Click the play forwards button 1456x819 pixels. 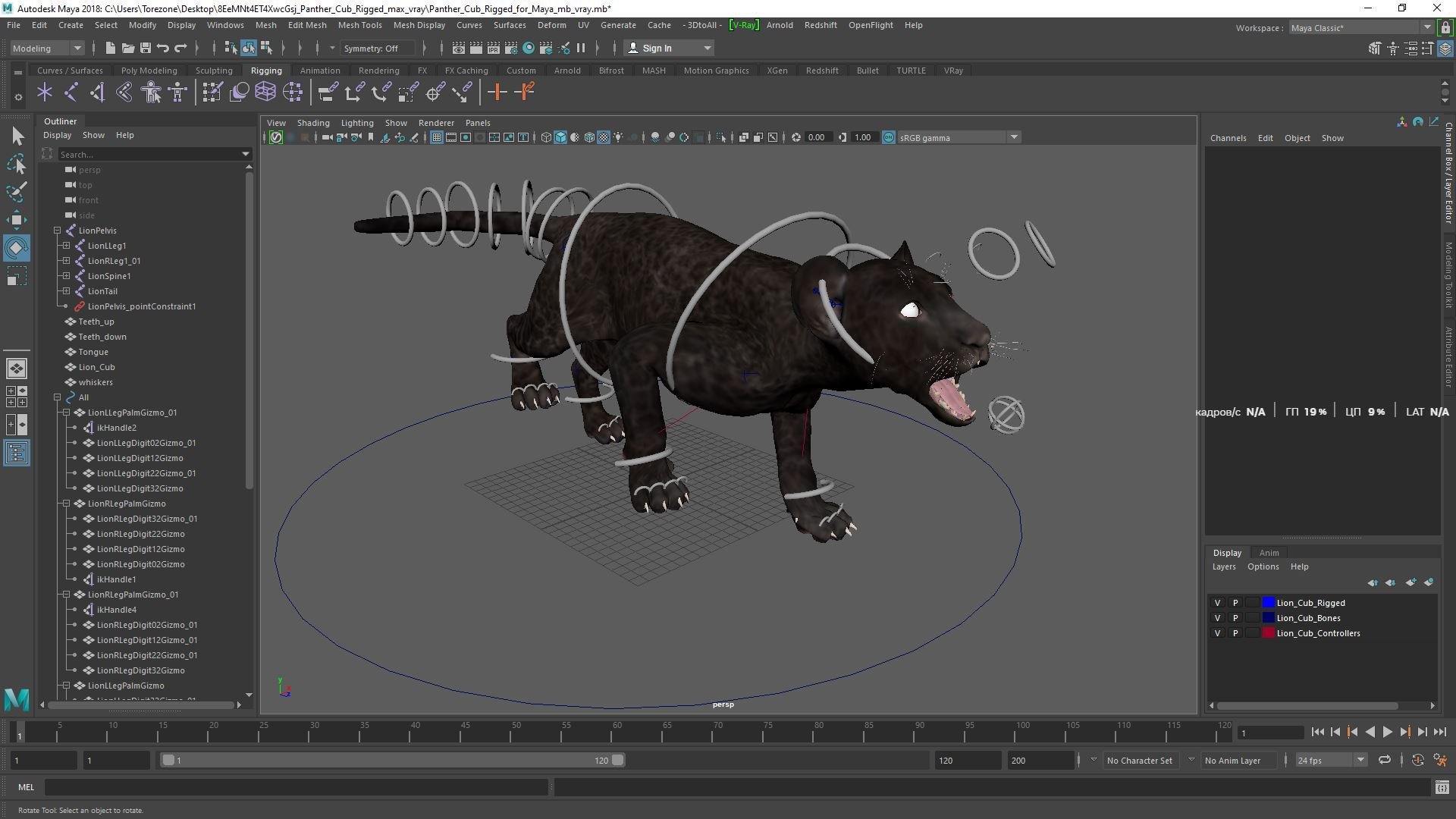[1387, 732]
